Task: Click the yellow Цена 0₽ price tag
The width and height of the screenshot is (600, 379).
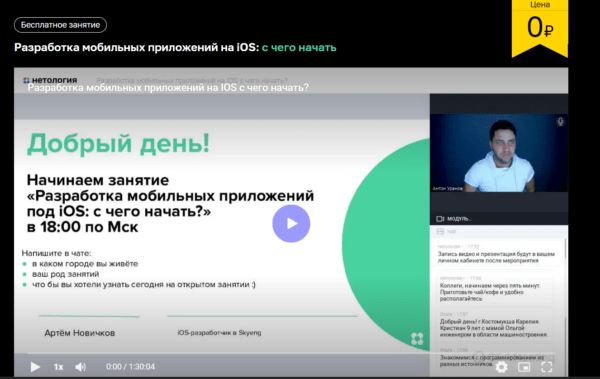Action: 540,28
